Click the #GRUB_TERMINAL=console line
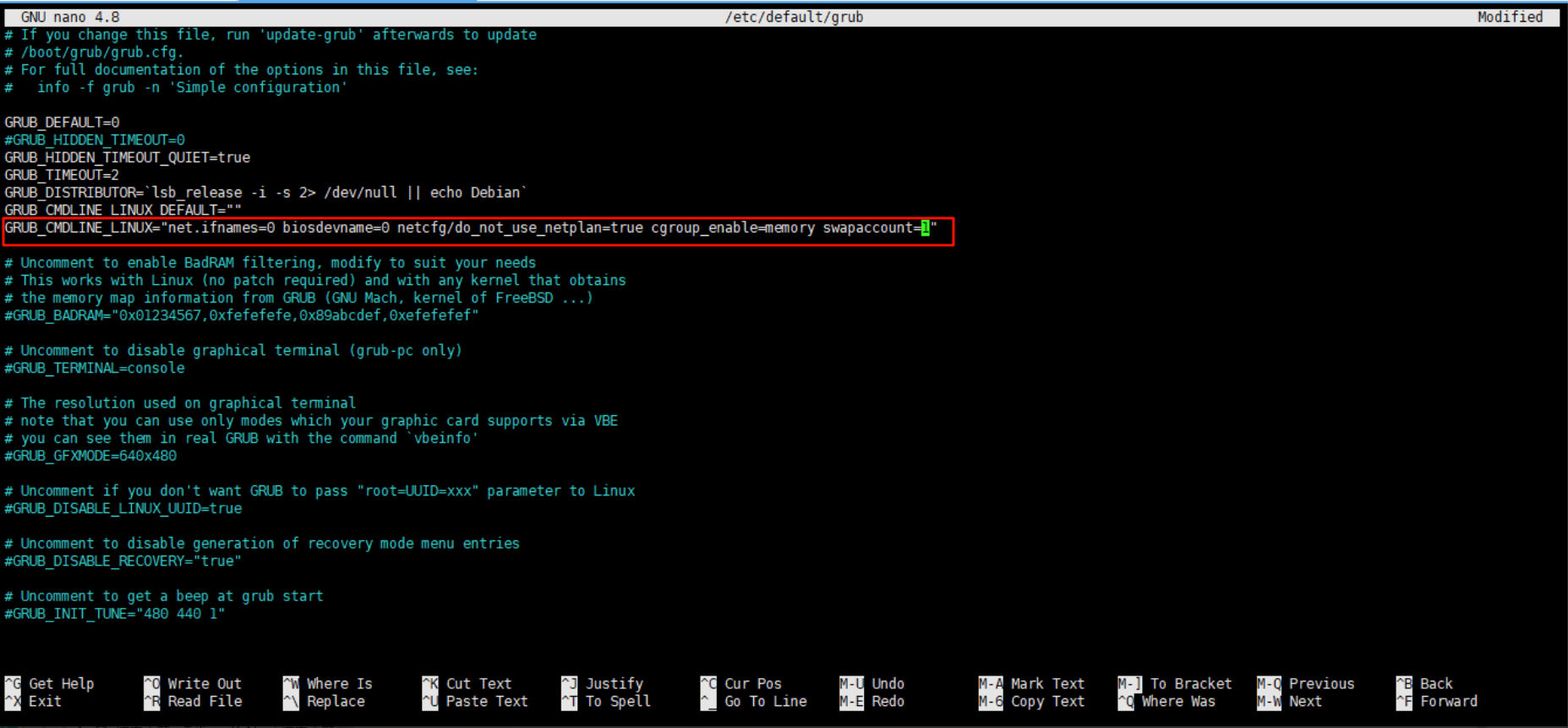The image size is (1568, 728). click(95, 368)
